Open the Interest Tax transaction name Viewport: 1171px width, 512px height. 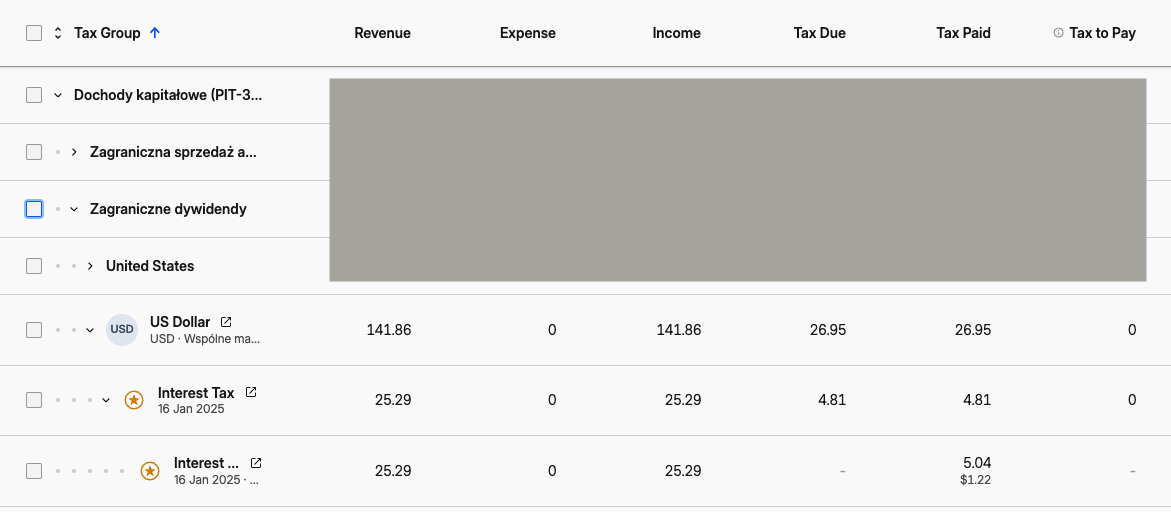coord(196,393)
